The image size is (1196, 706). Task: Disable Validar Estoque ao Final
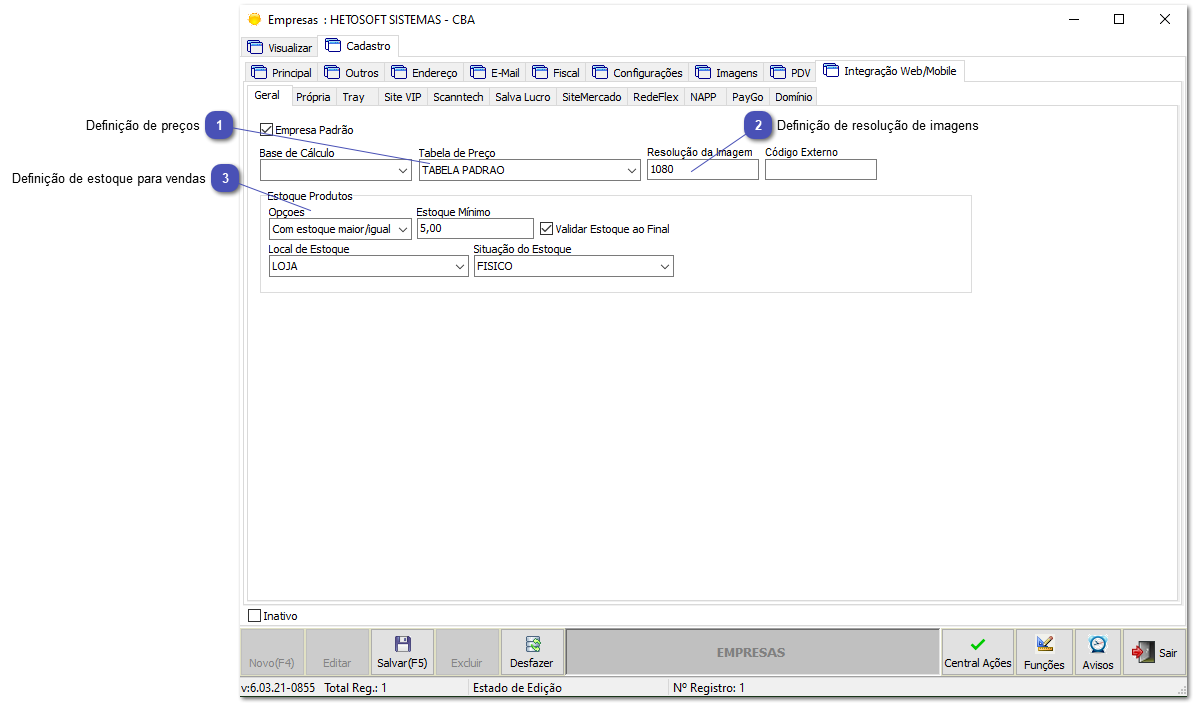pos(546,228)
